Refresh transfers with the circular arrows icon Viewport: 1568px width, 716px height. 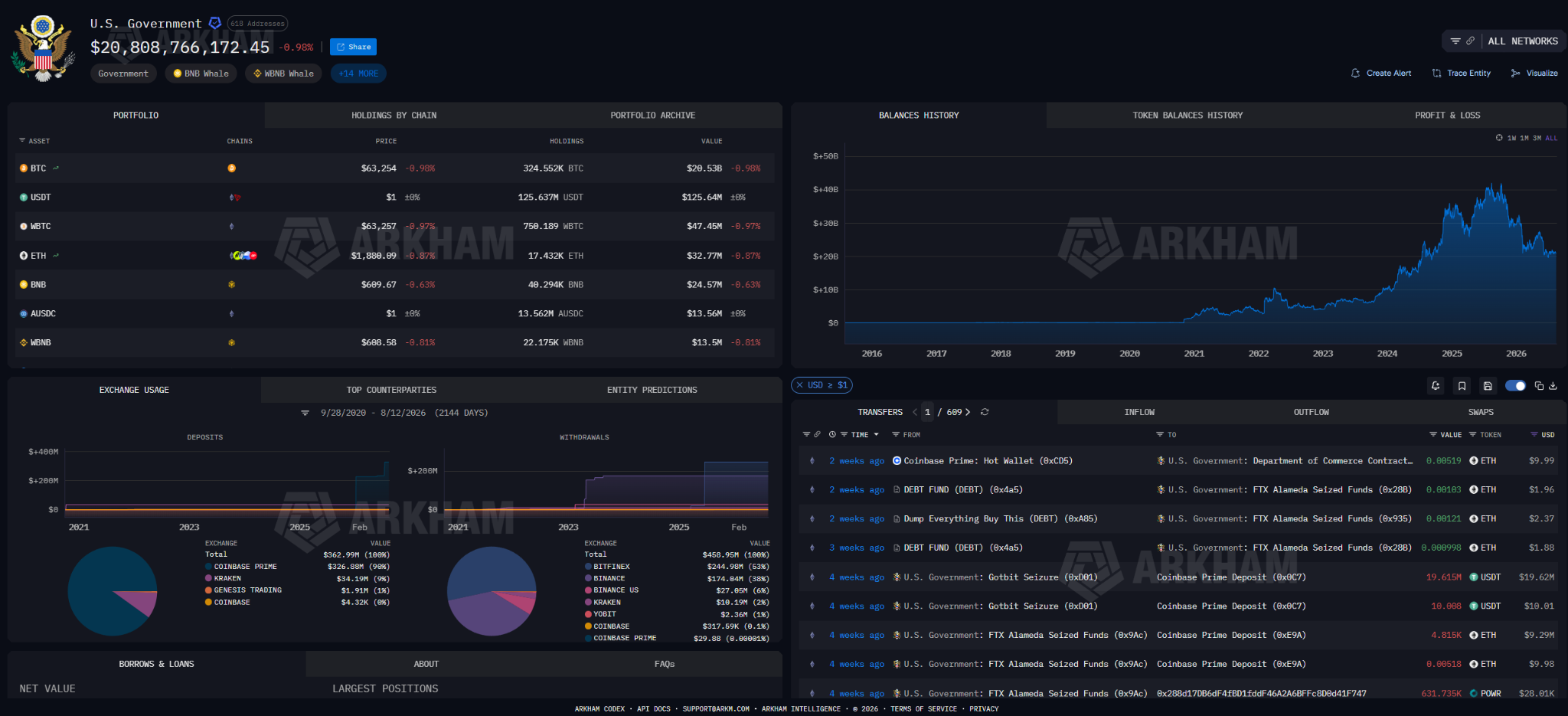point(985,412)
